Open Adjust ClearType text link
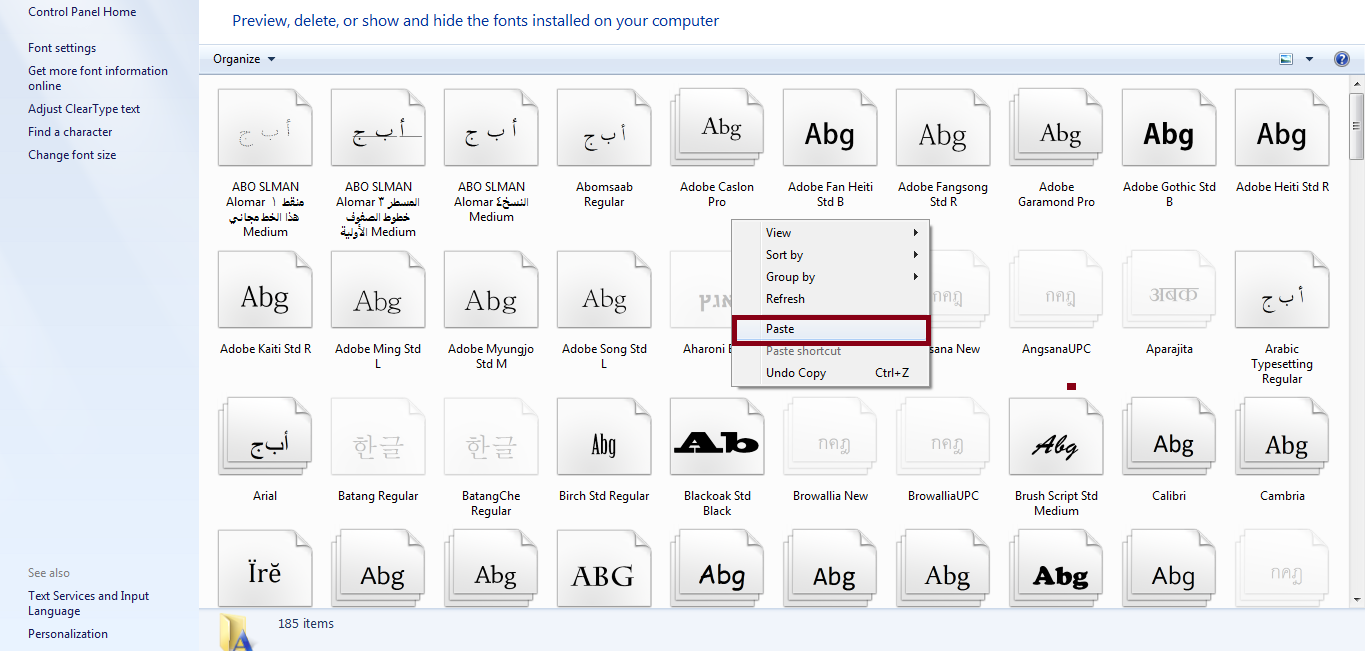Viewport: 1365px width, 651px height. pyautogui.click(x=84, y=109)
